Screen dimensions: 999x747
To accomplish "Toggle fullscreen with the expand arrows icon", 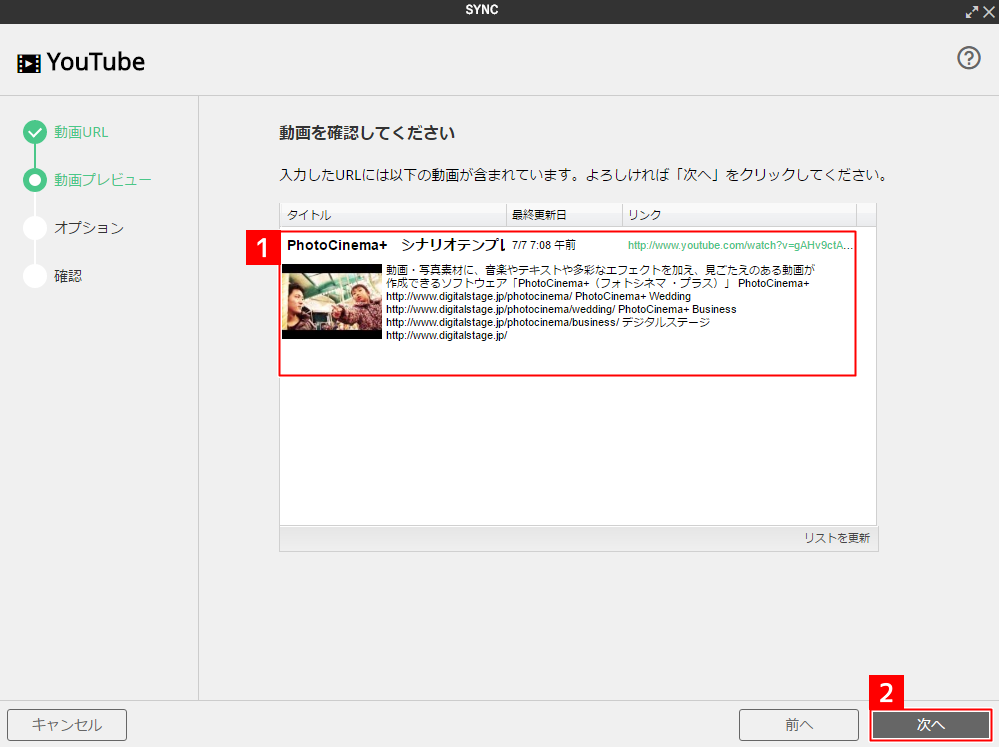I will click(972, 11).
